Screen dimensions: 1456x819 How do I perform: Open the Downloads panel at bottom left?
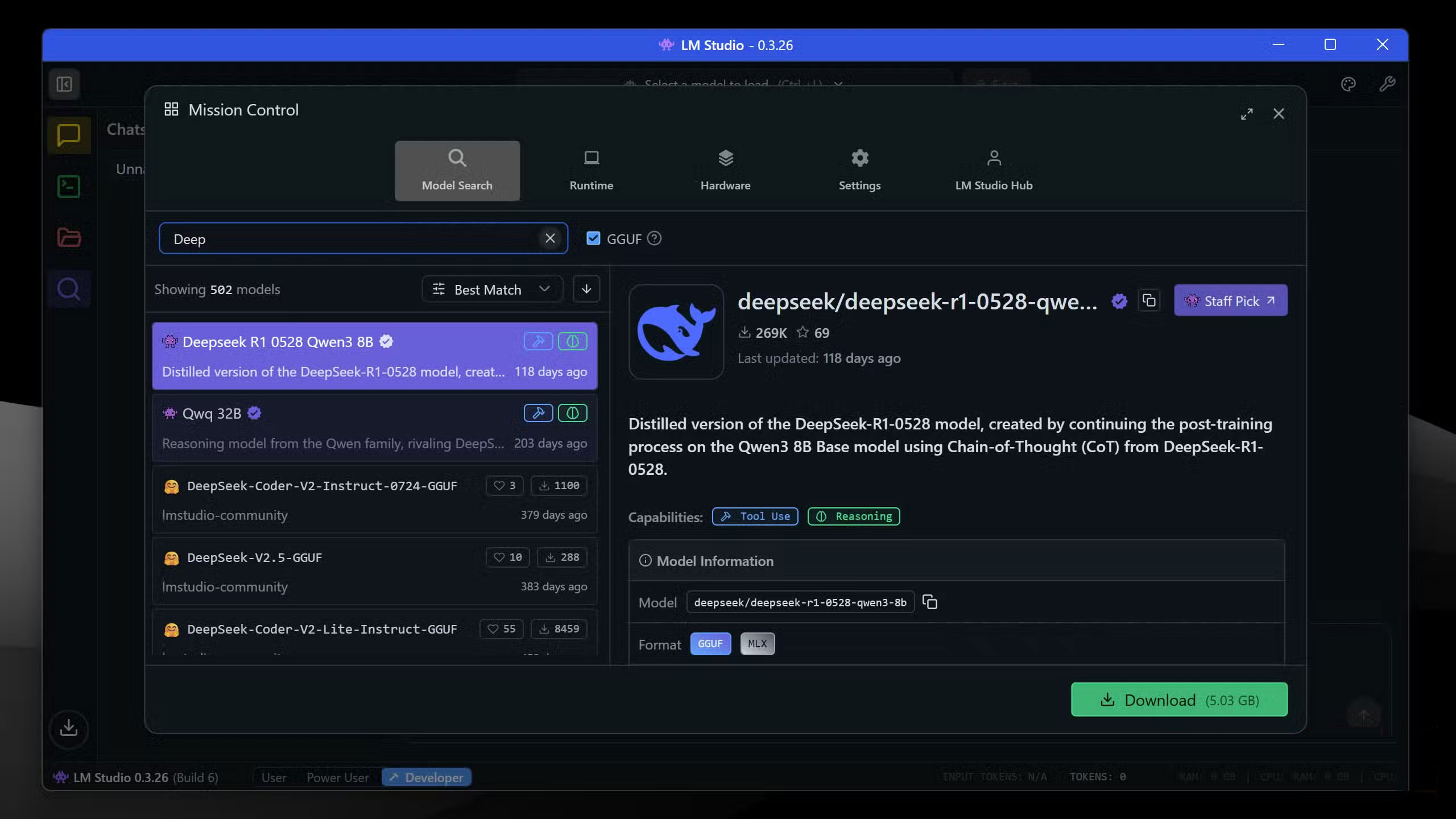68,730
